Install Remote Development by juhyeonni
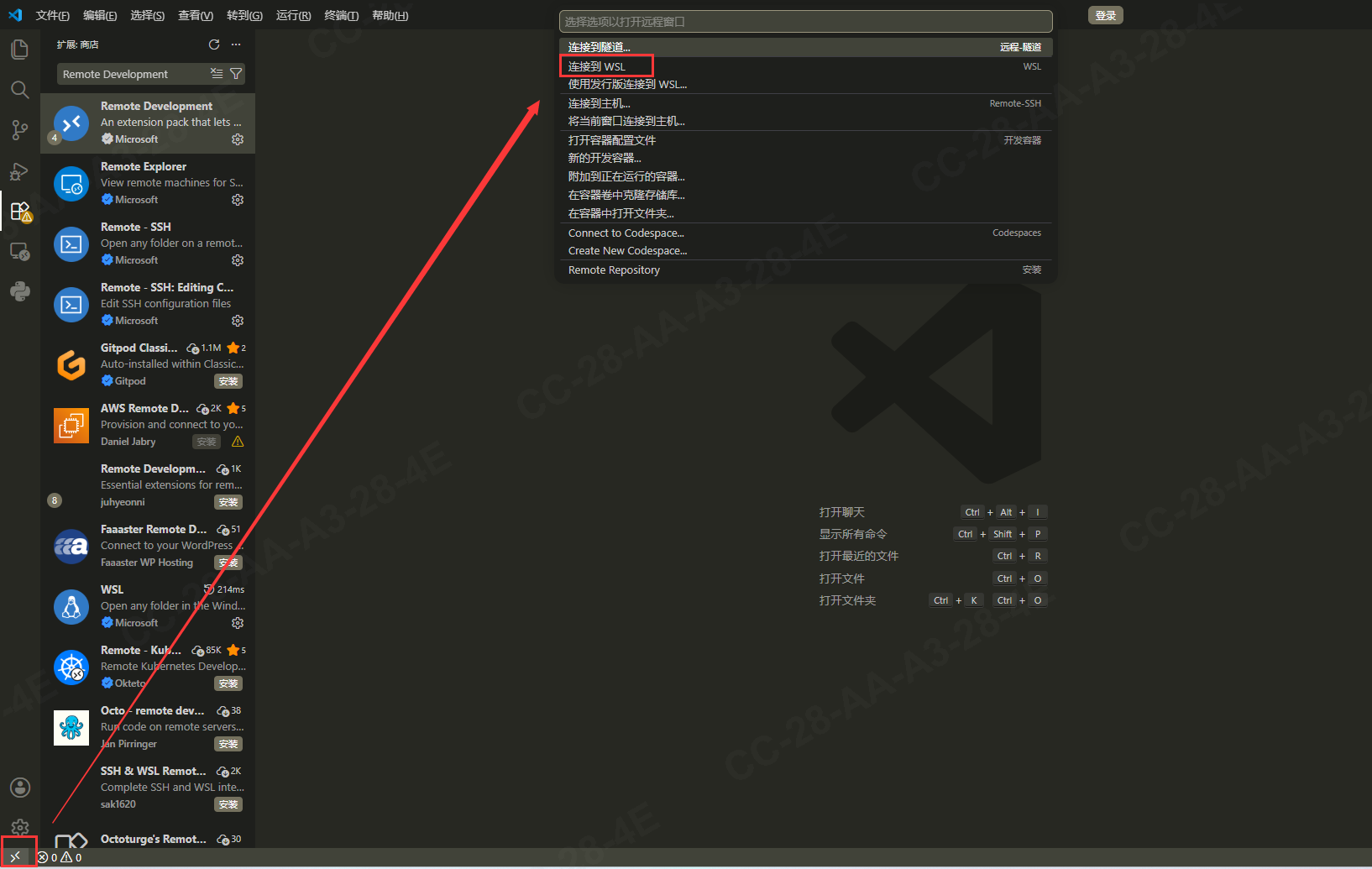Screen dimensions: 1372x869 [228, 502]
